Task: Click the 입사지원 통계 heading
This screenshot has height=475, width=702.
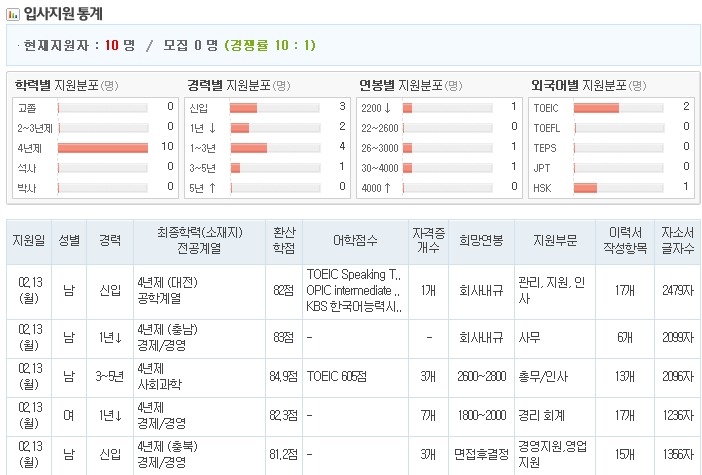Action: [x=63, y=14]
